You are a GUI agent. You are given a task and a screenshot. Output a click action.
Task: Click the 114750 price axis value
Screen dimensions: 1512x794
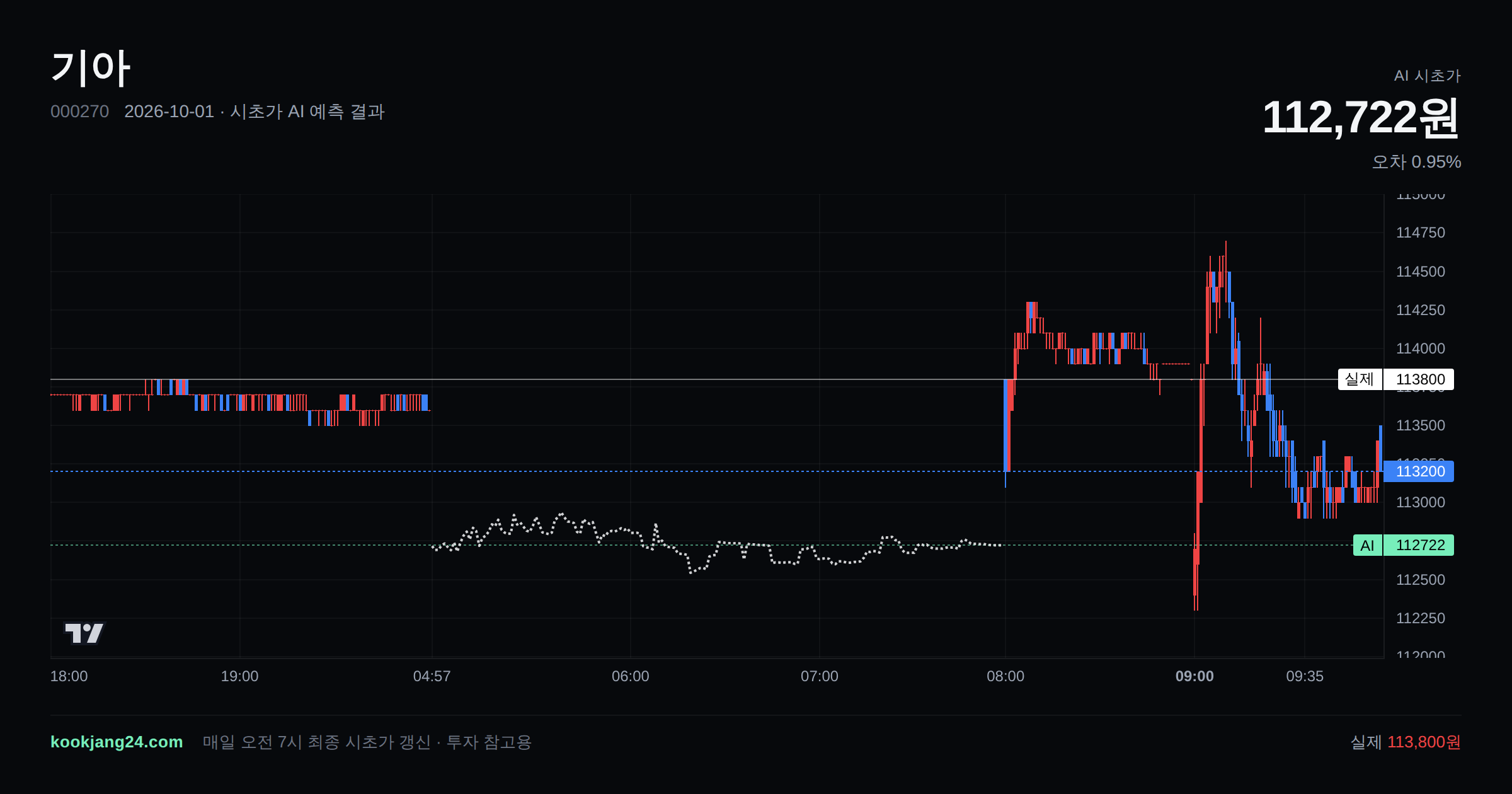1421,233
